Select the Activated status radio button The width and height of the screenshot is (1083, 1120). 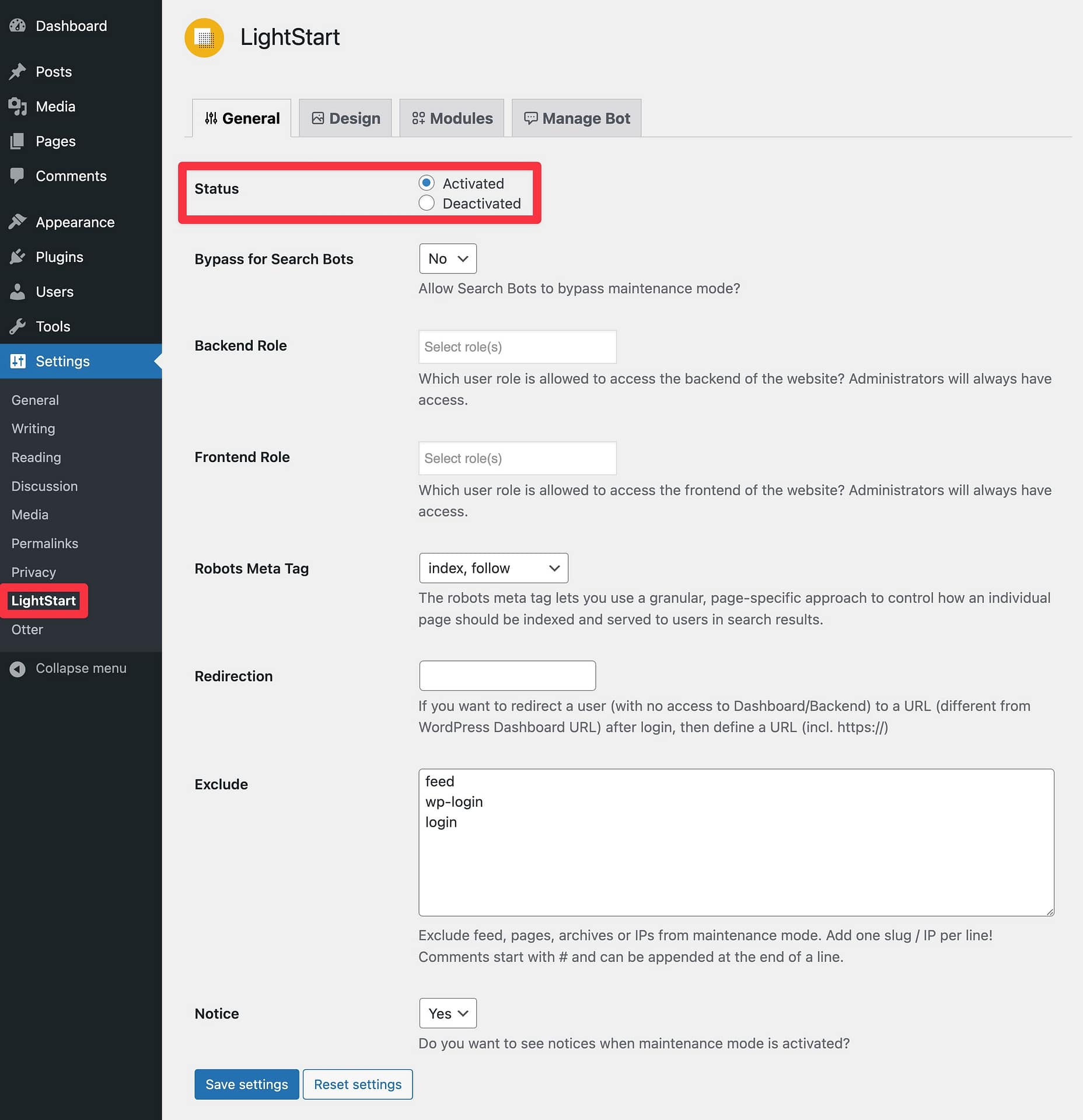[x=427, y=183]
